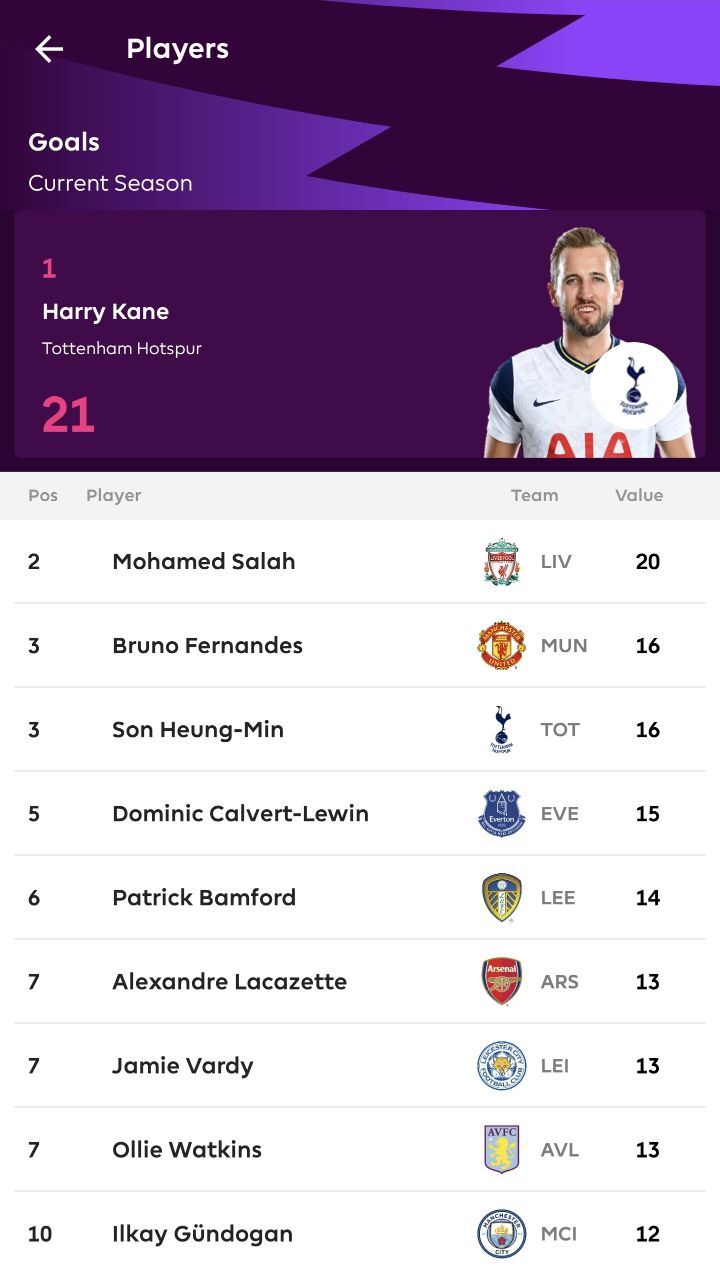Tap the Harry Kane name on top card
Image resolution: width=720 pixels, height=1272 pixels.
tap(105, 312)
